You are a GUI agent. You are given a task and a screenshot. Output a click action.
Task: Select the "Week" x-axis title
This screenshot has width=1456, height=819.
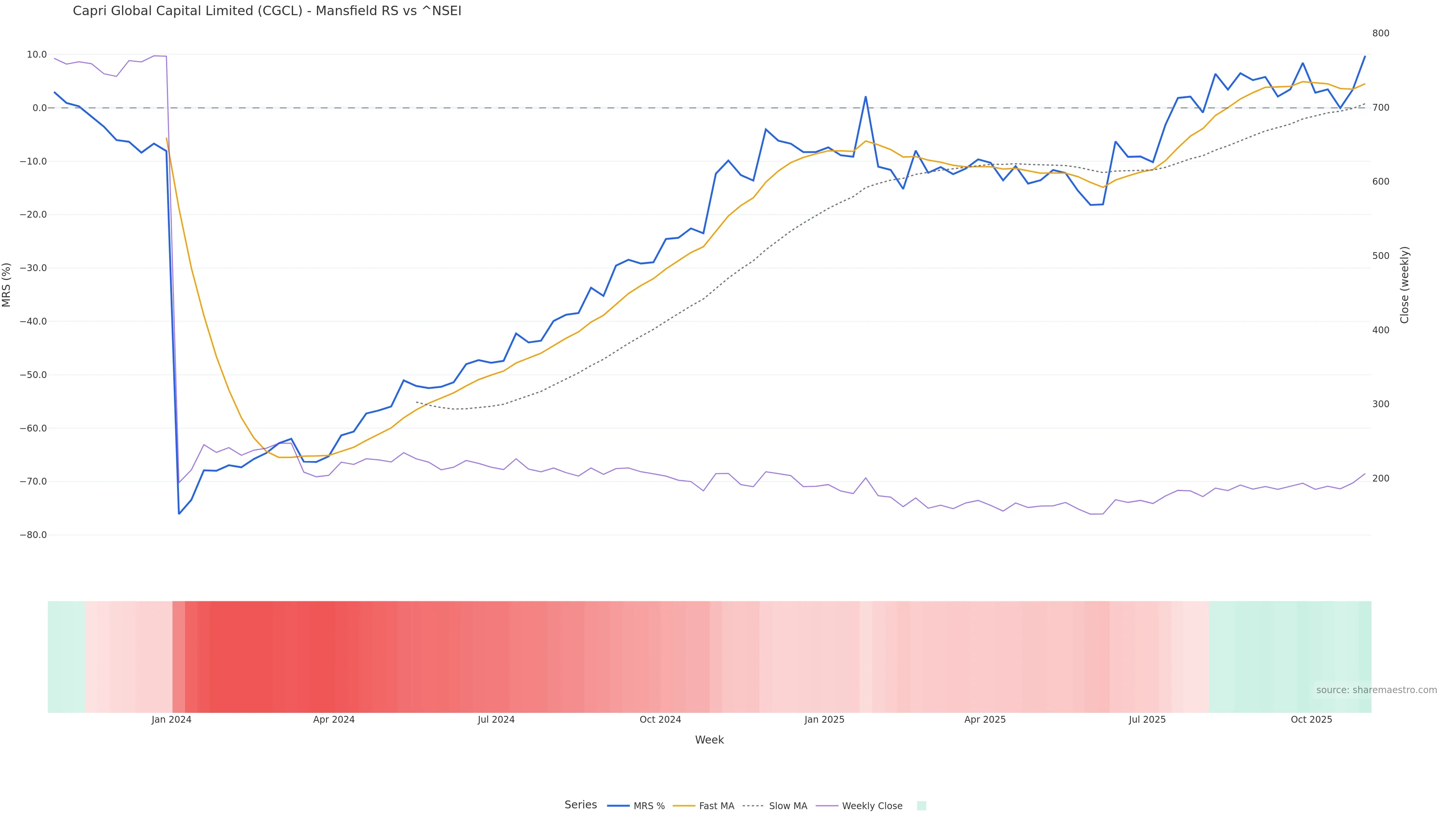(709, 740)
